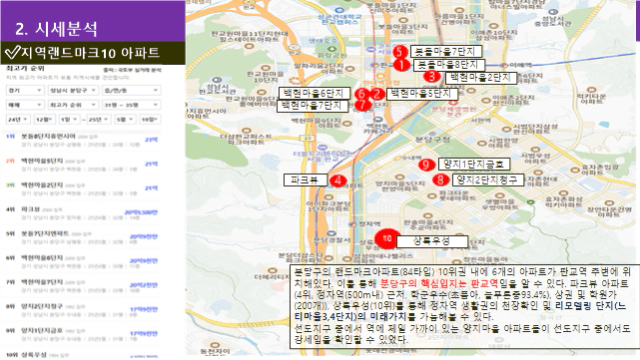Select the 4위 파크뷰 list row

pyautogui.click(x=82, y=212)
